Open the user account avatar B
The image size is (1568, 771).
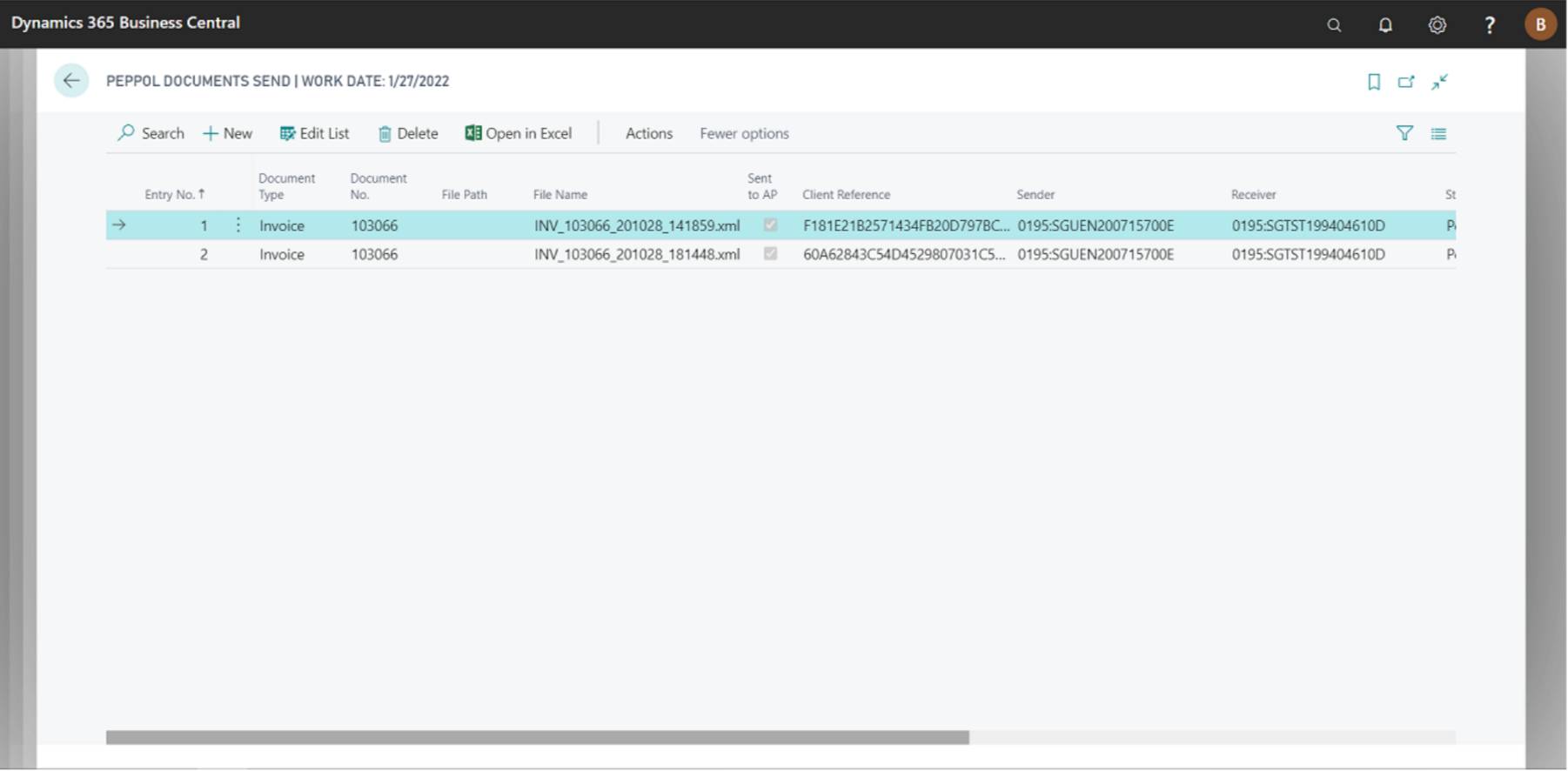1540,24
